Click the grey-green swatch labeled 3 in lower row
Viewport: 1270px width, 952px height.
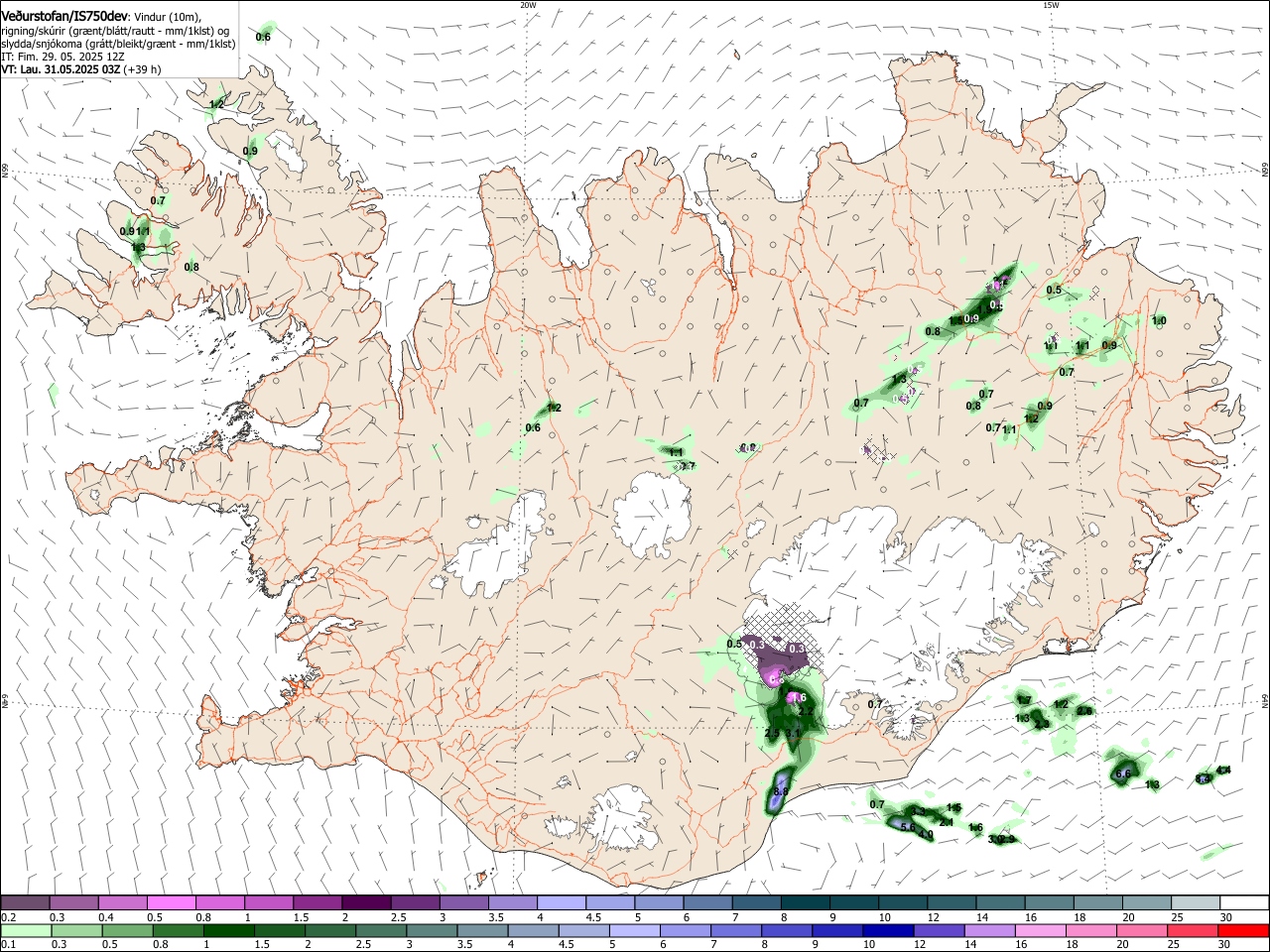click(433, 931)
